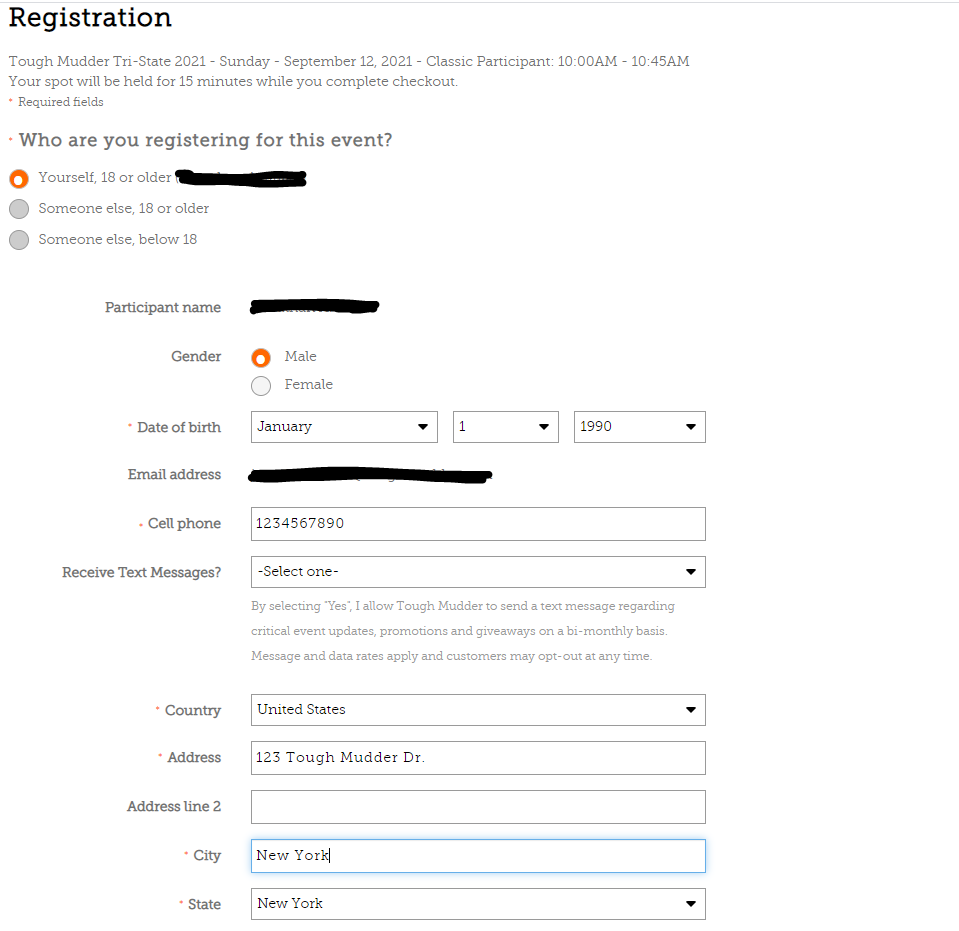Click the "Required fields" note text
Screen dimensions: 959x931
click(x=61, y=102)
